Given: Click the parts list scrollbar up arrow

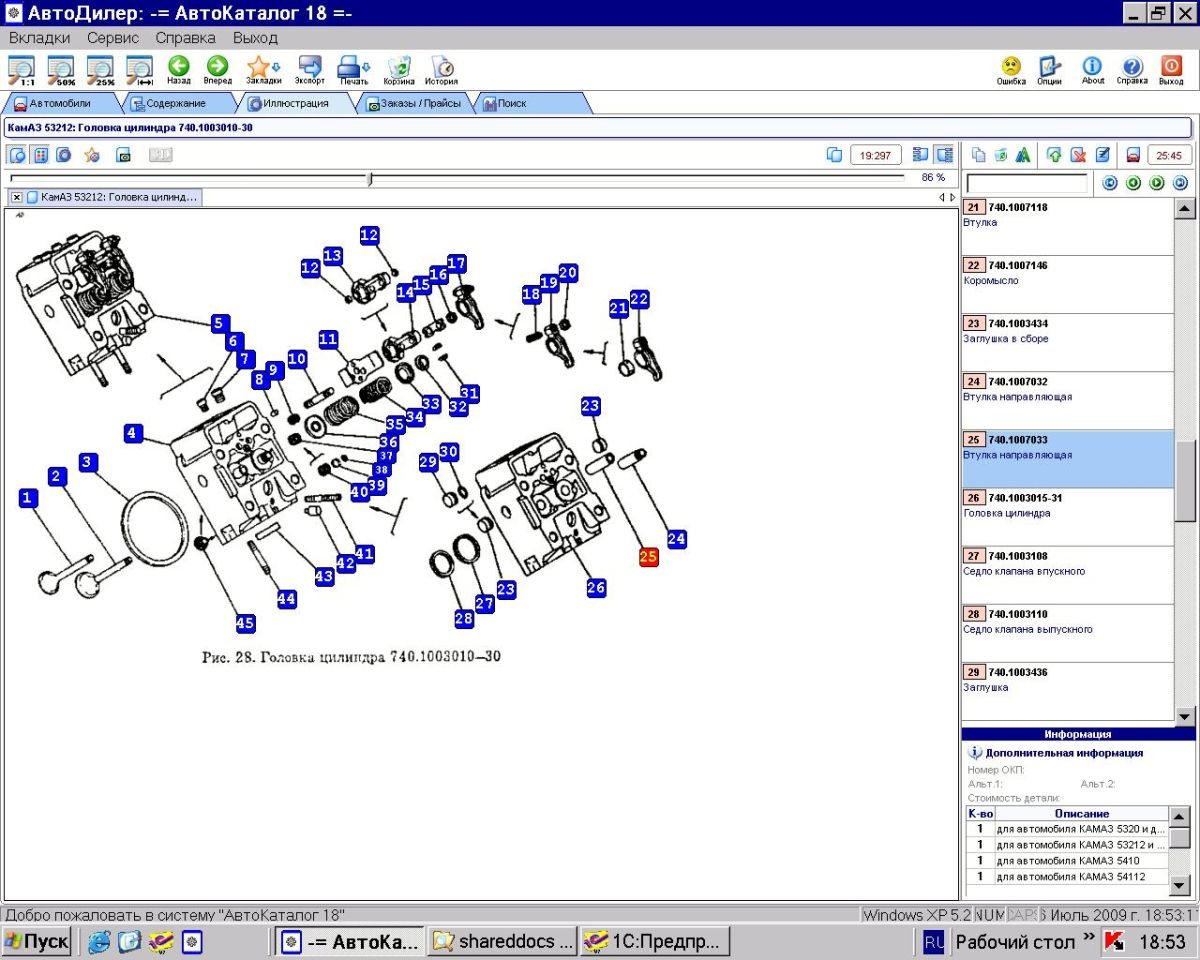Looking at the screenshot, I should point(1185,209).
